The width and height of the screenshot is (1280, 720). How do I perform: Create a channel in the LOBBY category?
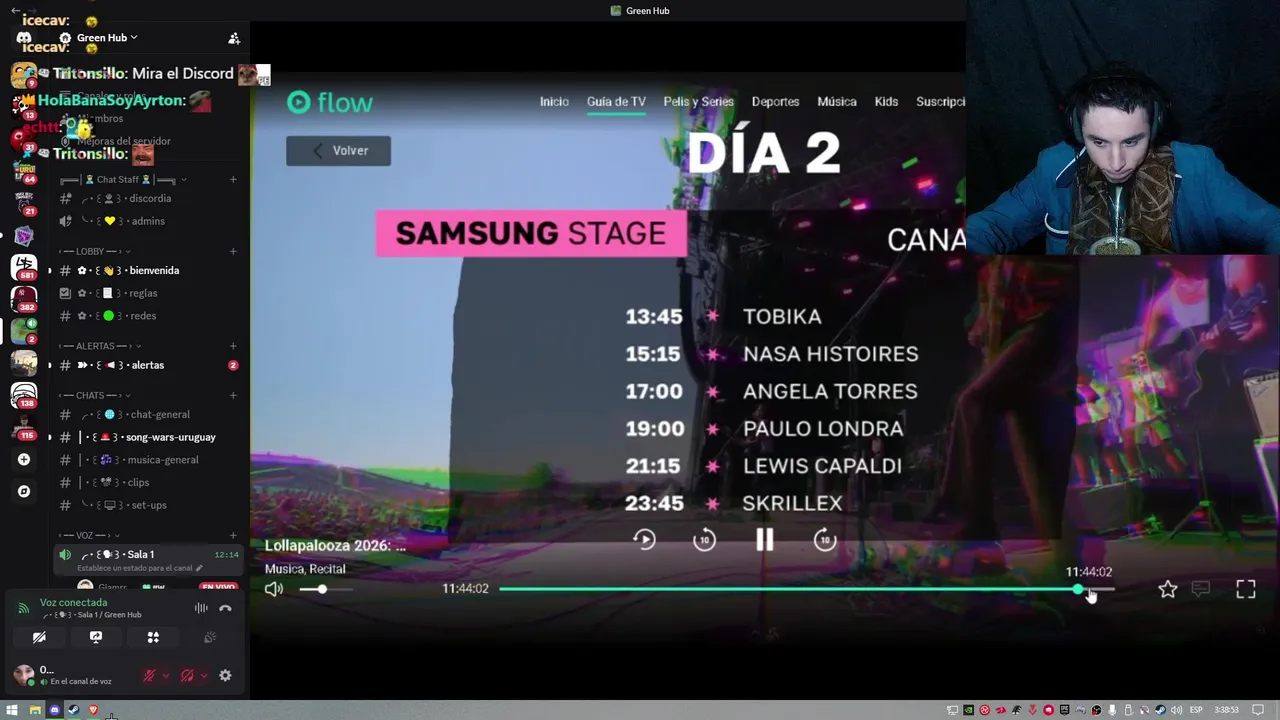coord(233,251)
